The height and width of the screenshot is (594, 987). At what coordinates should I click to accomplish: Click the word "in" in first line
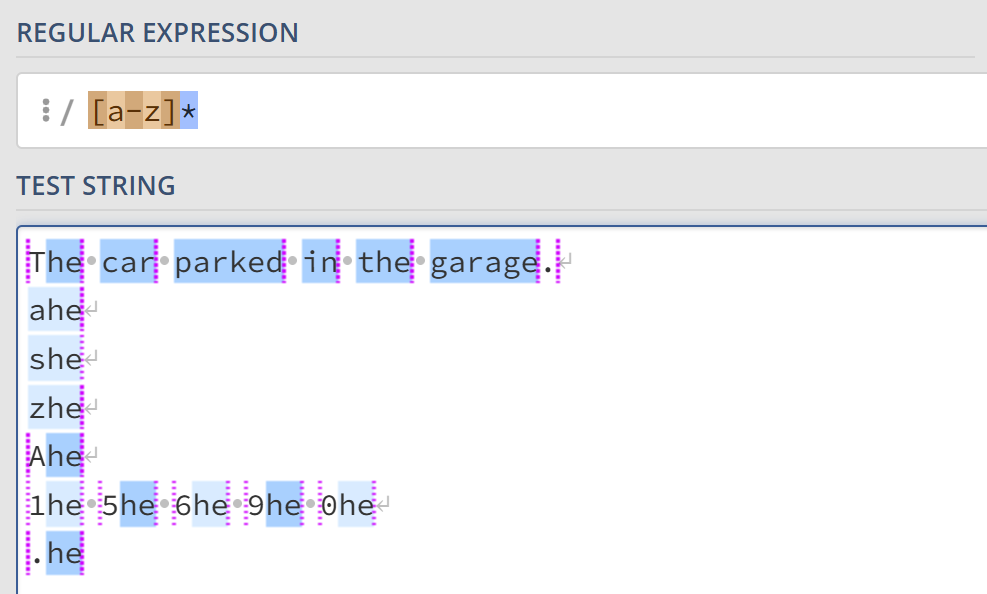321,262
